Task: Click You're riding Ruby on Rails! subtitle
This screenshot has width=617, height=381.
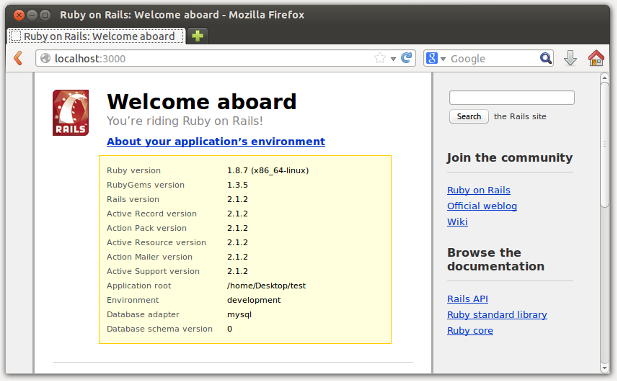Action: tap(185, 121)
